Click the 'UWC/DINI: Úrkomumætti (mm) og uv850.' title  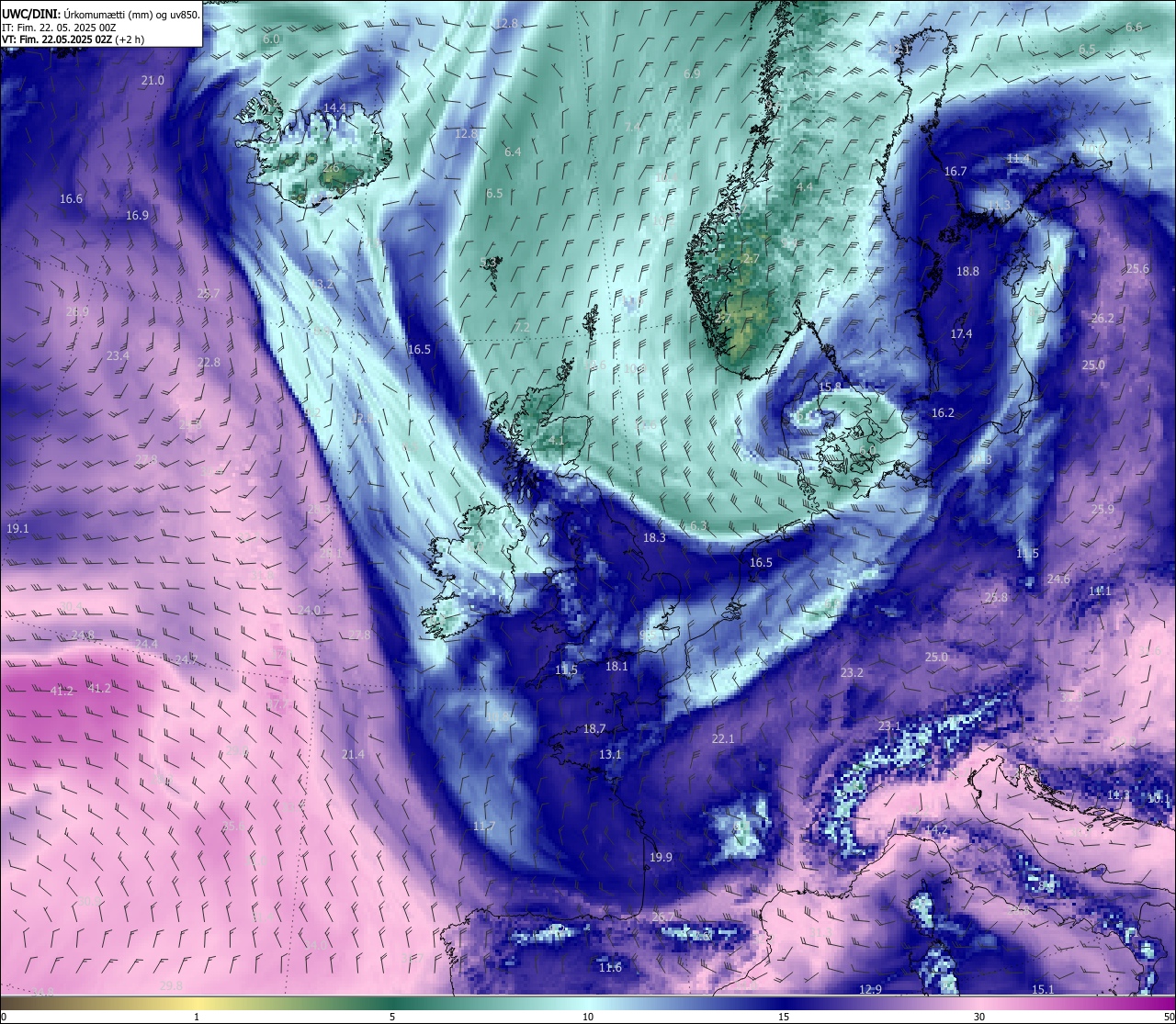coord(100,15)
